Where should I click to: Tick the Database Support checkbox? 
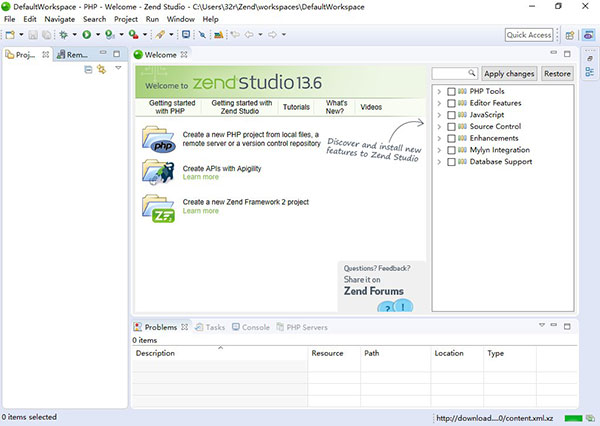tap(452, 162)
